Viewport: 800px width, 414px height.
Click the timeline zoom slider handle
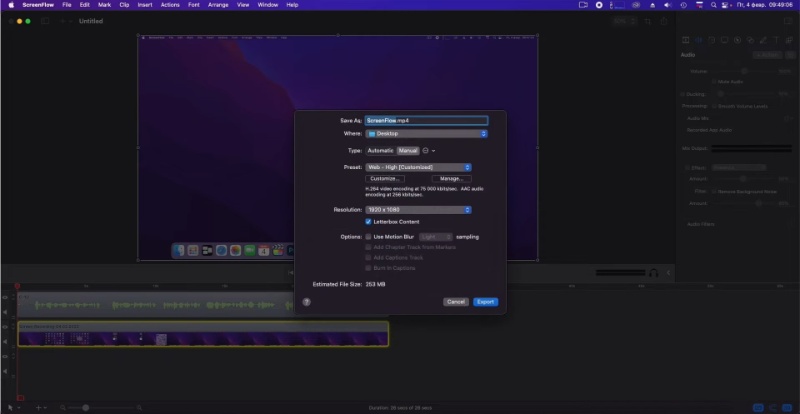[x=86, y=407]
